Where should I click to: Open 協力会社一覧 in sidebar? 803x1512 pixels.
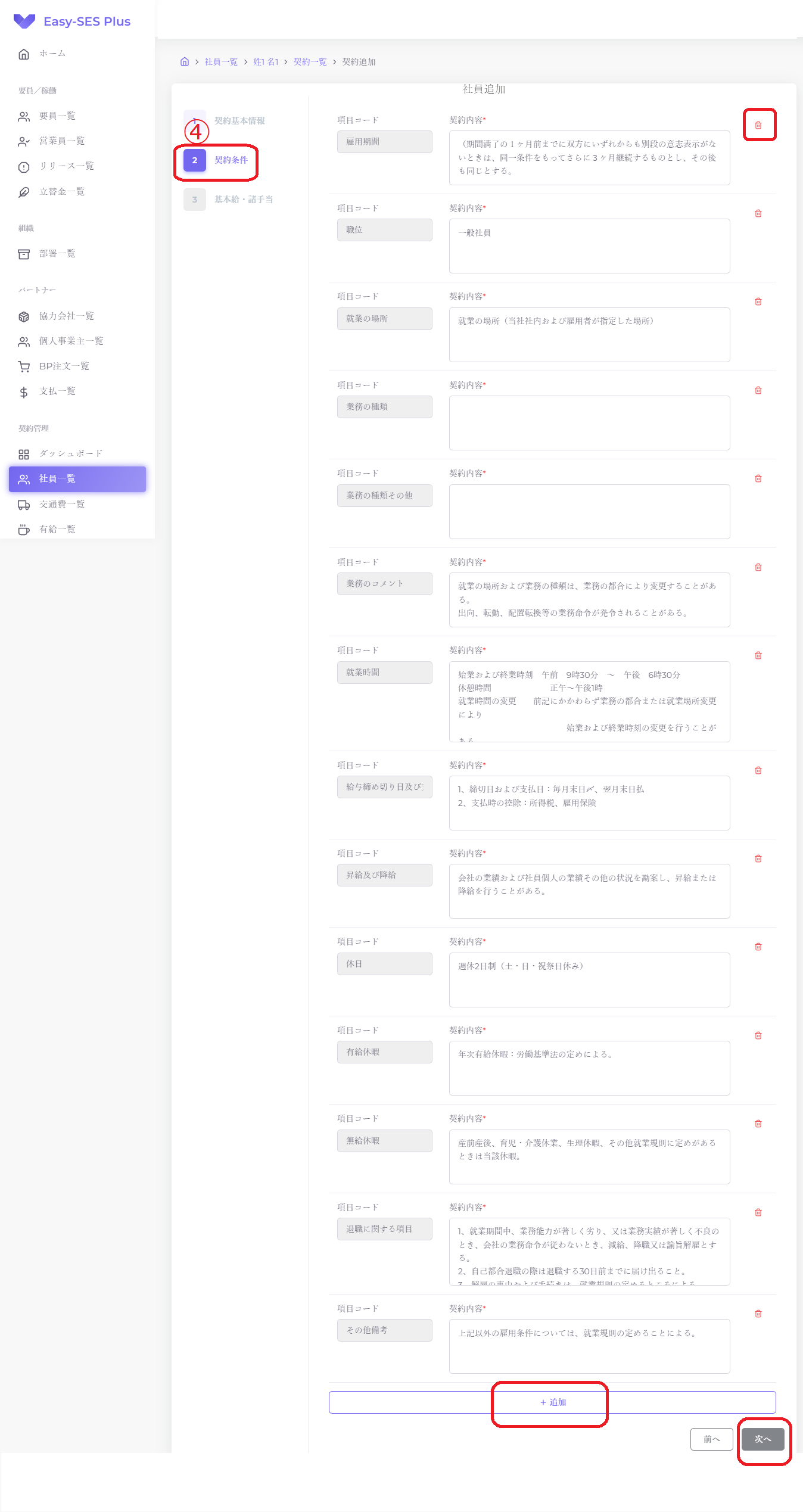click(66, 316)
